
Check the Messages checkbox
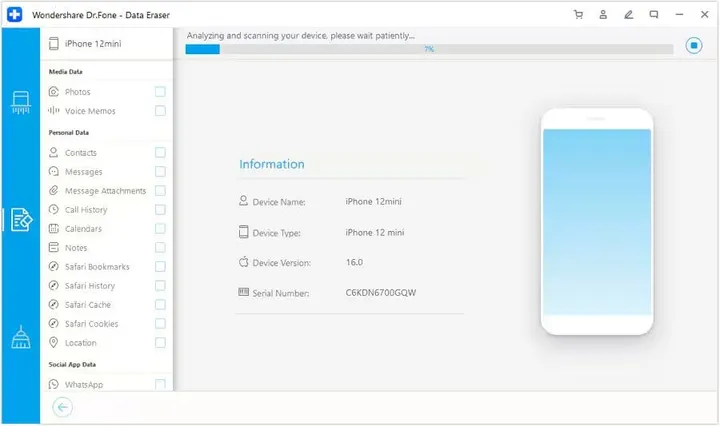[x=160, y=172]
